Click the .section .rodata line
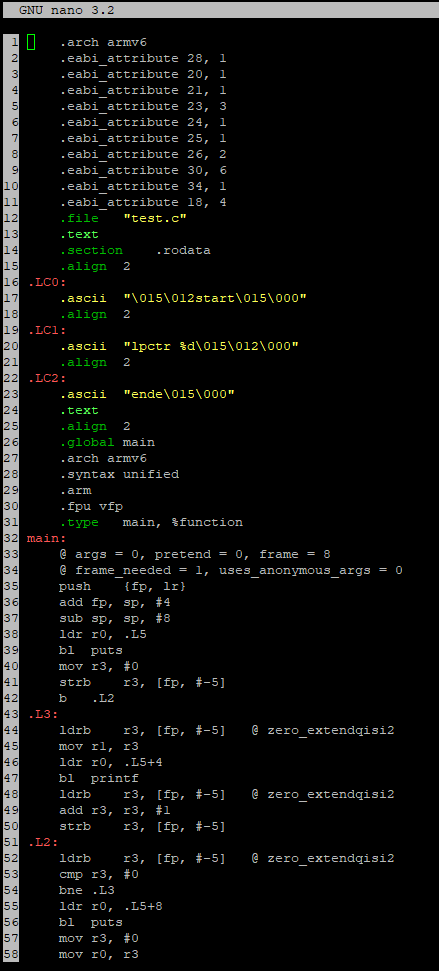 135,250
